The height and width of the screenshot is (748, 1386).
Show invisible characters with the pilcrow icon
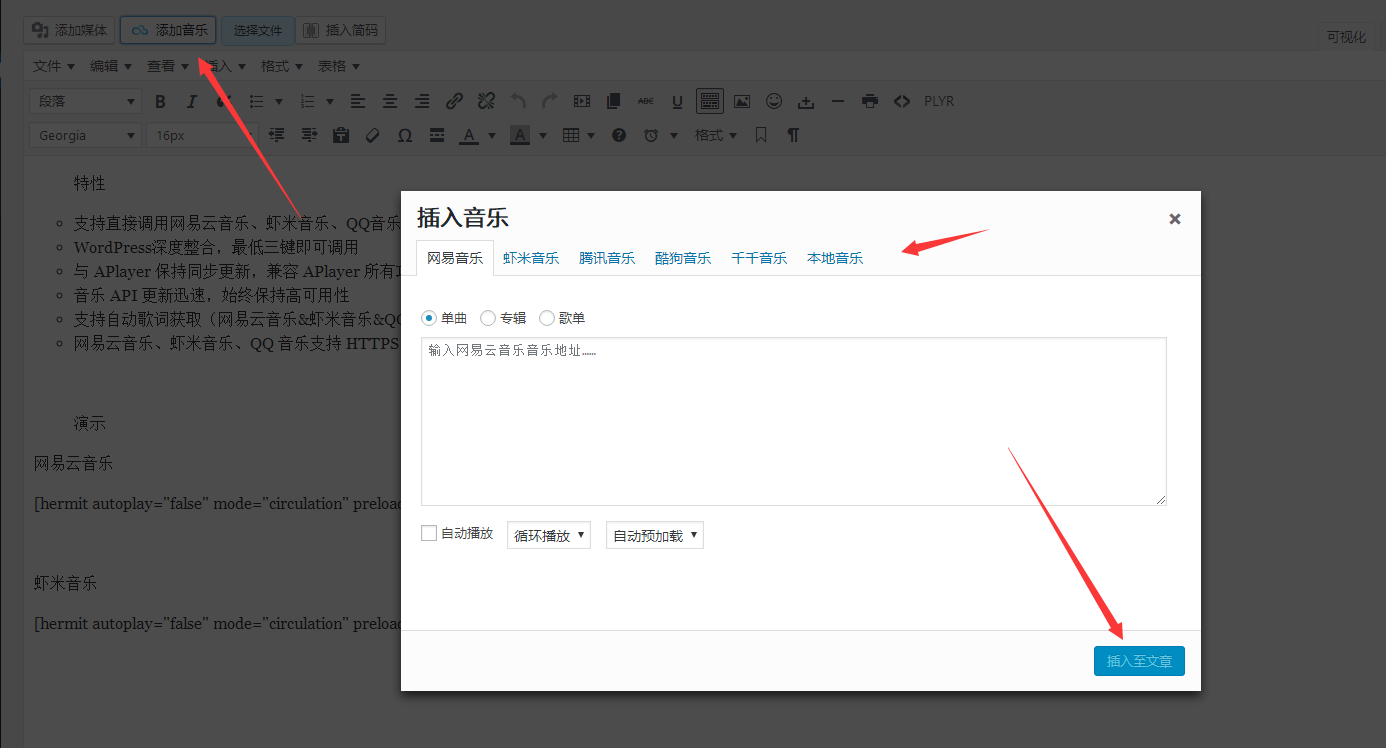(793, 135)
